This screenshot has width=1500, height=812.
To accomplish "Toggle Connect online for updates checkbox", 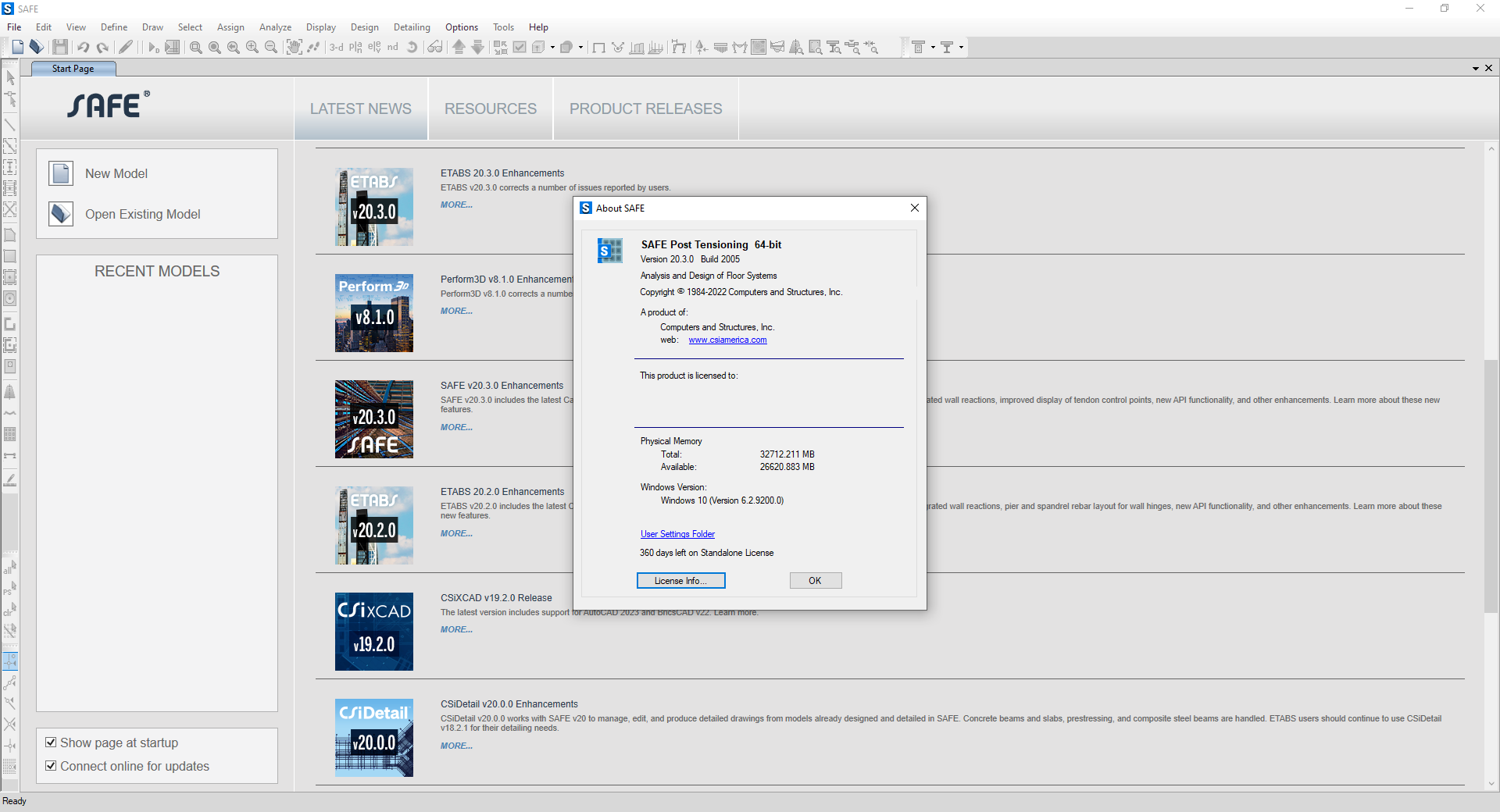I will (x=51, y=766).
